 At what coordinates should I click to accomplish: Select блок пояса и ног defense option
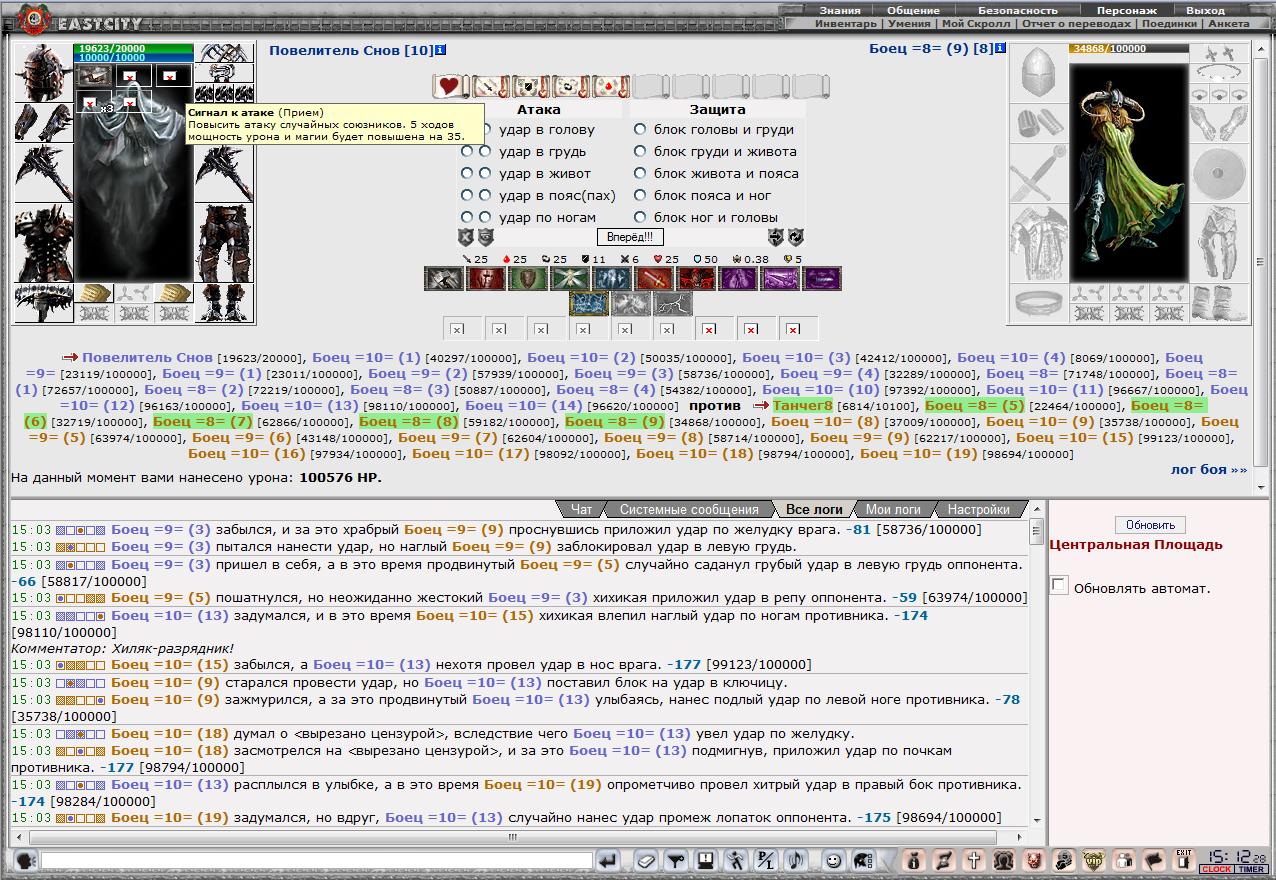[640, 195]
